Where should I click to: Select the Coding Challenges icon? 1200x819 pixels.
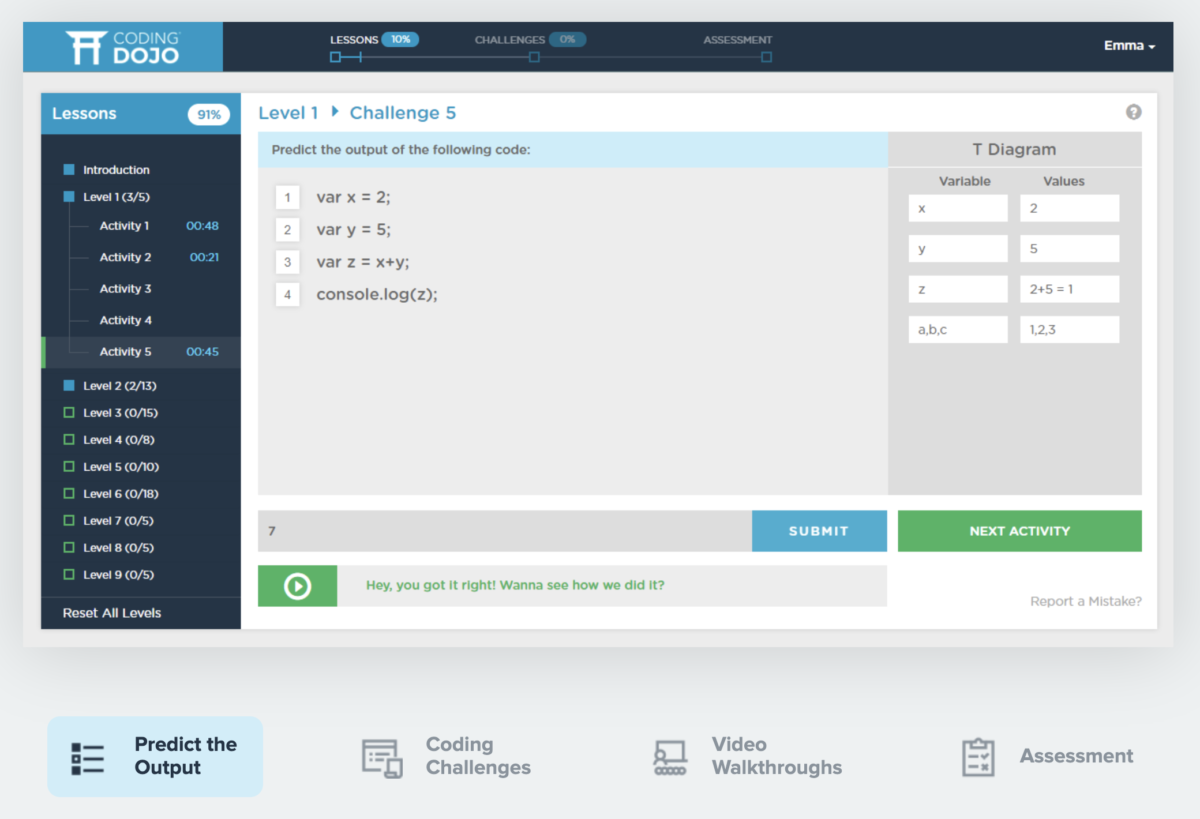coord(380,757)
